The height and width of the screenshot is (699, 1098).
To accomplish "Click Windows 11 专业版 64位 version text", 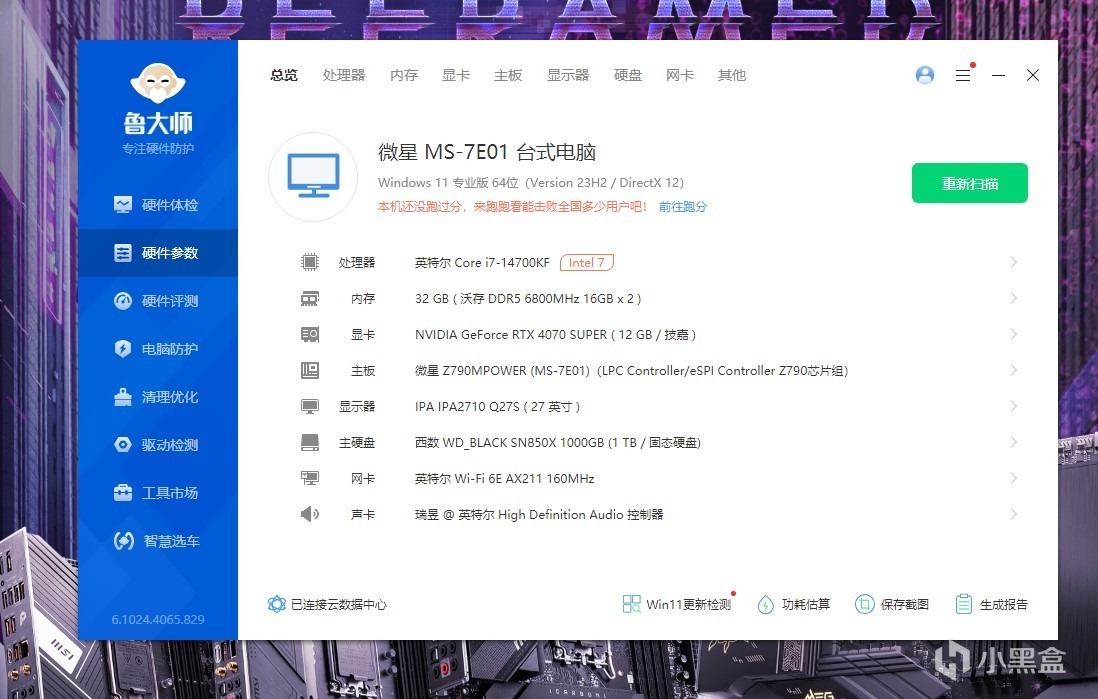I will click(531, 183).
